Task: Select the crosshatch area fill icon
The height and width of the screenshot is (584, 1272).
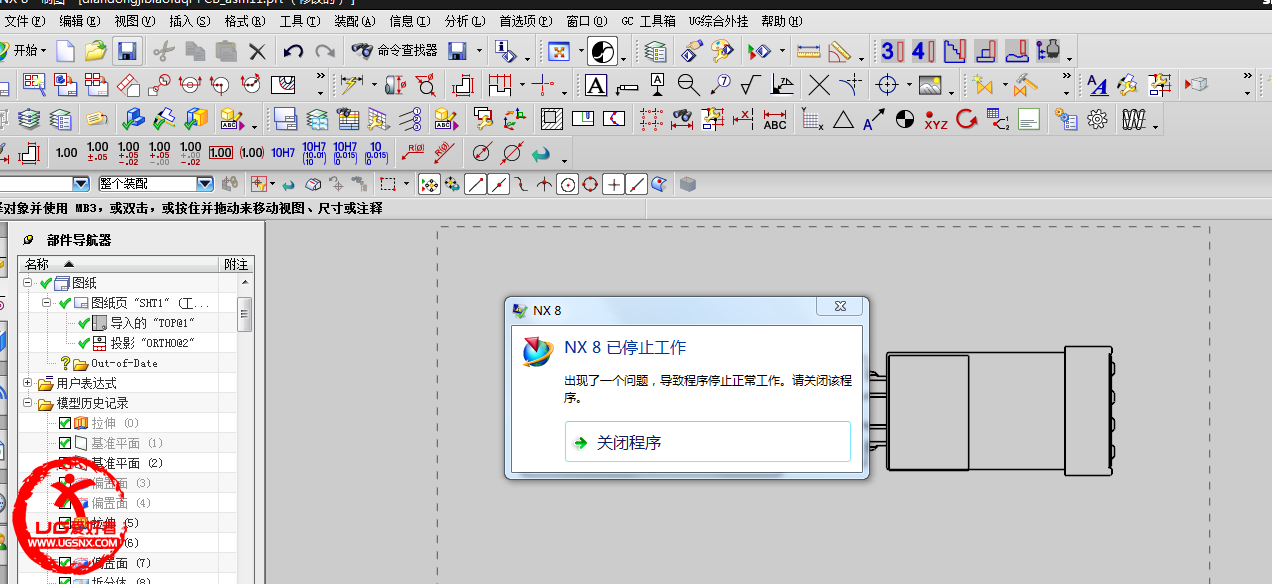Action: 552,120
